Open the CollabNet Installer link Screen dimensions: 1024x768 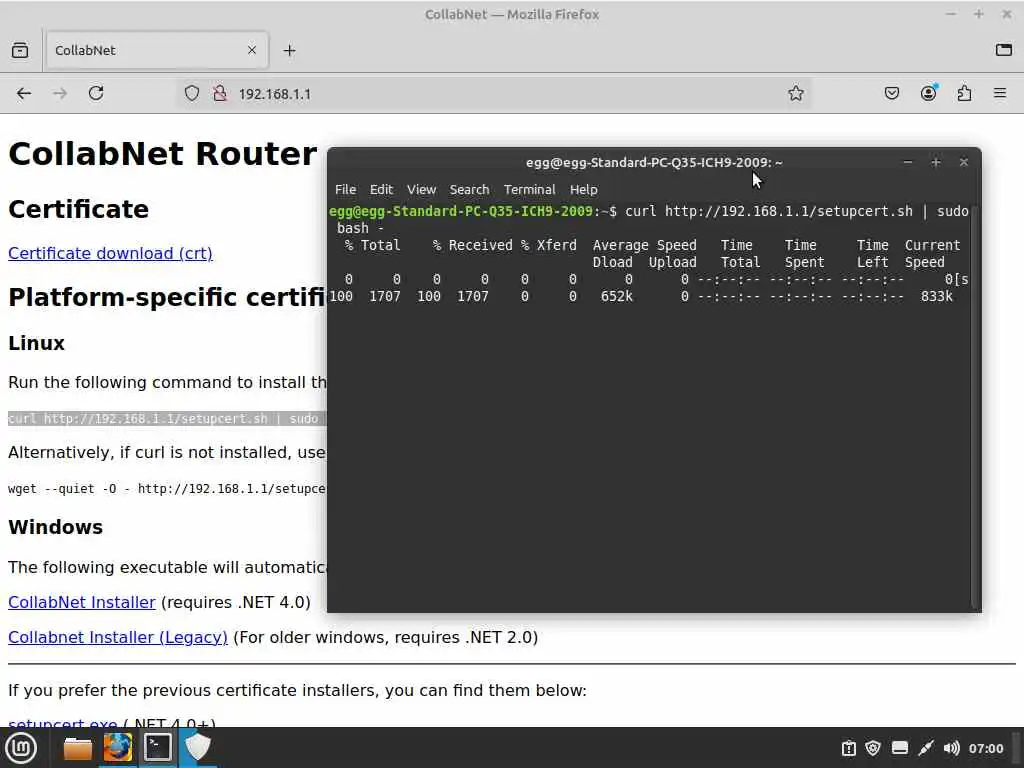click(82, 602)
